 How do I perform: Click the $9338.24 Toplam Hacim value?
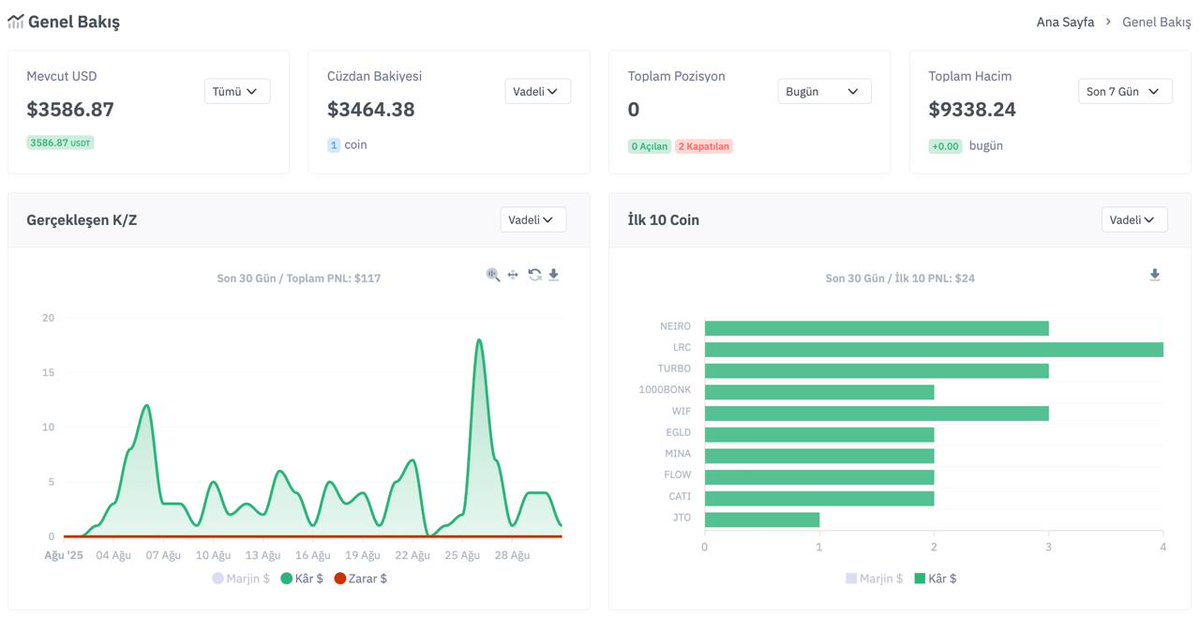click(x=972, y=109)
